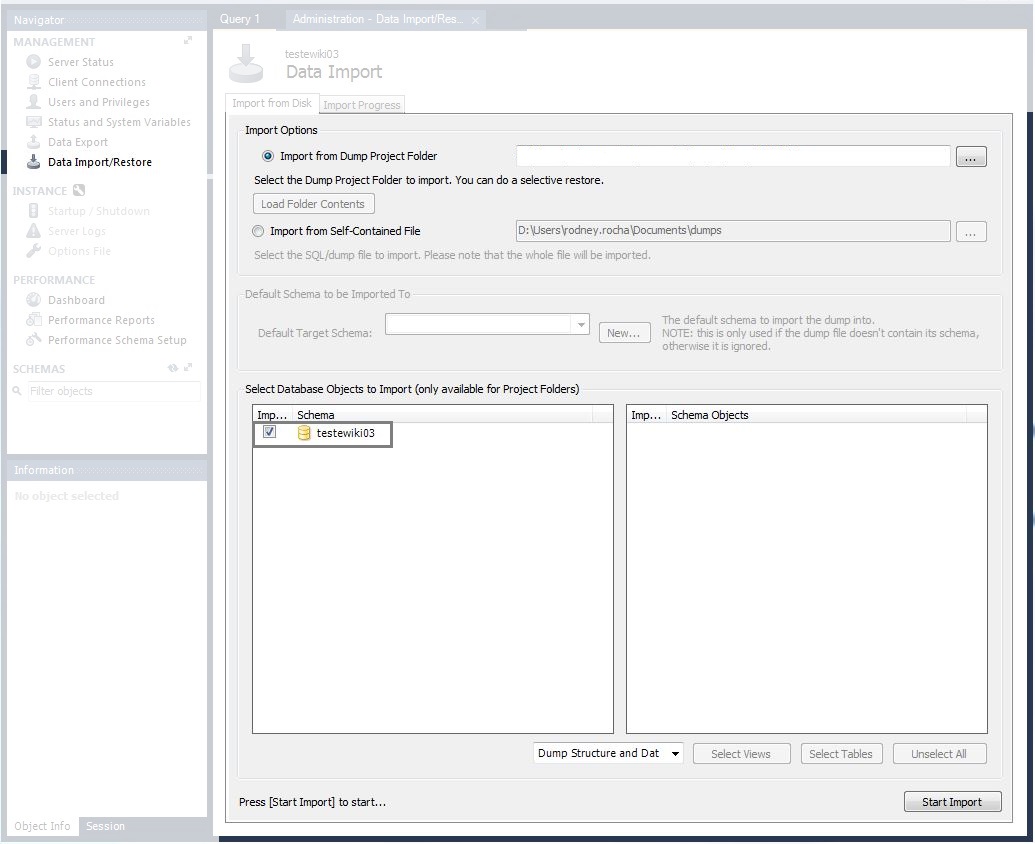The height and width of the screenshot is (844, 1035).
Task: Open Server Status icon in Navigator
Action: 34,61
